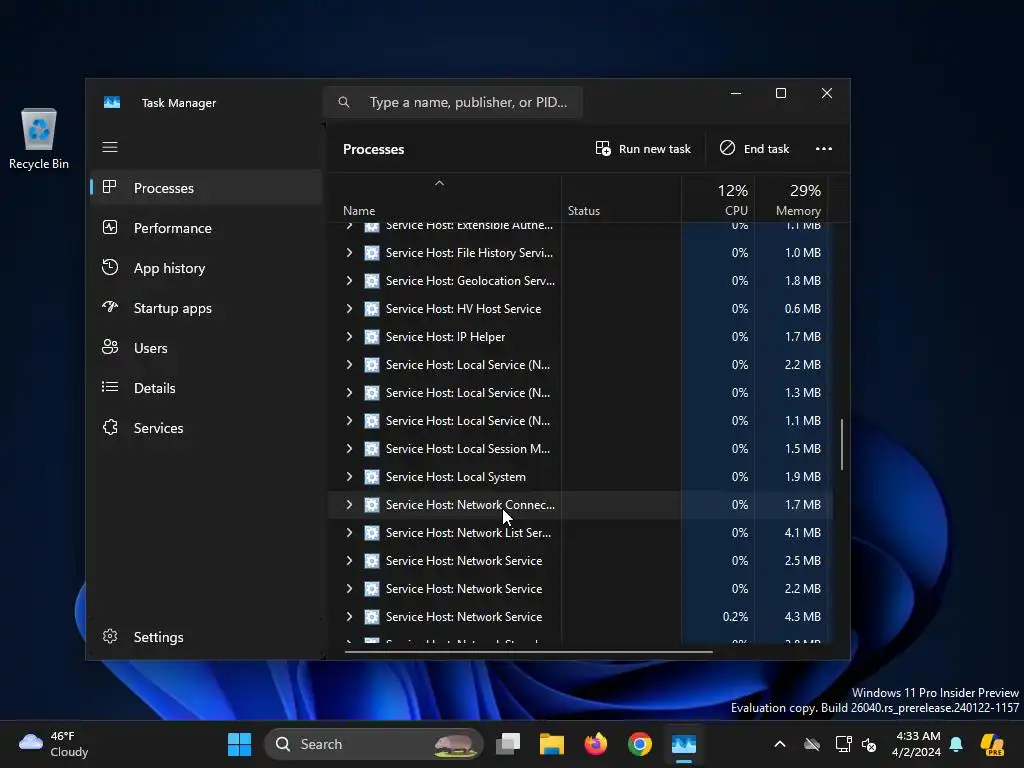This screenshot has width=1024, height=768.
Task: Click the magnifier icon in Task Manager search
Action: (x=344, y=103)
